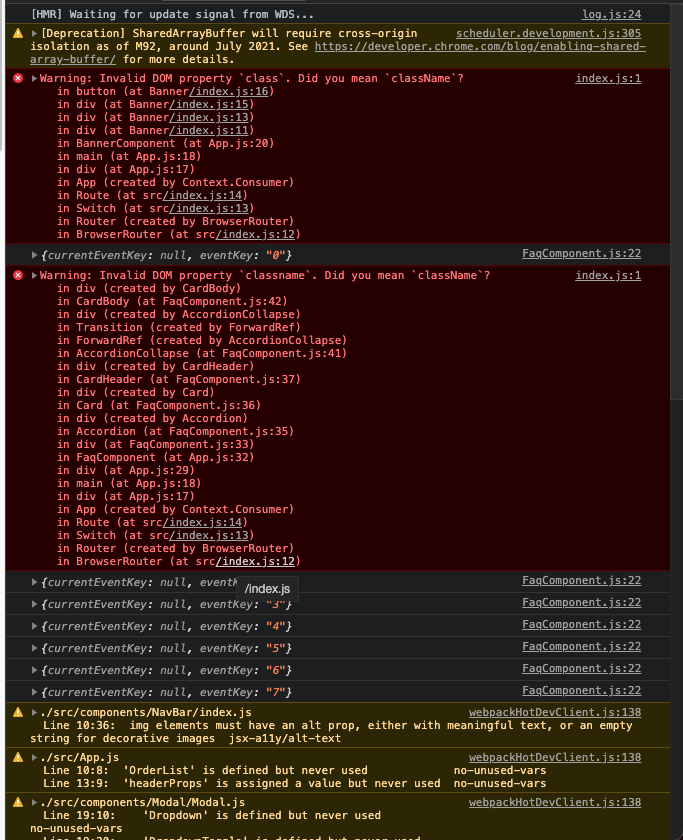
Task: Open src/index.js:14 link in the `classname` warning stack
Action: [x=202, y=522]
